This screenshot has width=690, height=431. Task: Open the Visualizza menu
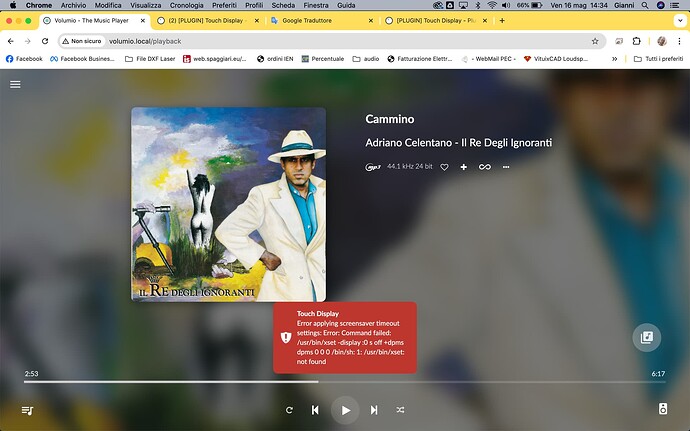click(146, 5)
